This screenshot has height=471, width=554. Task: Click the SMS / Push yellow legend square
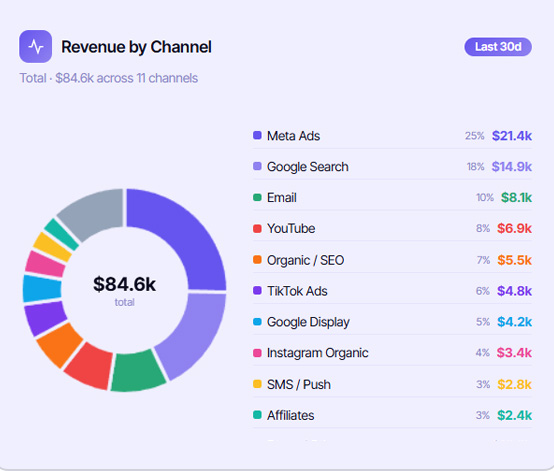tap(257, 384)
